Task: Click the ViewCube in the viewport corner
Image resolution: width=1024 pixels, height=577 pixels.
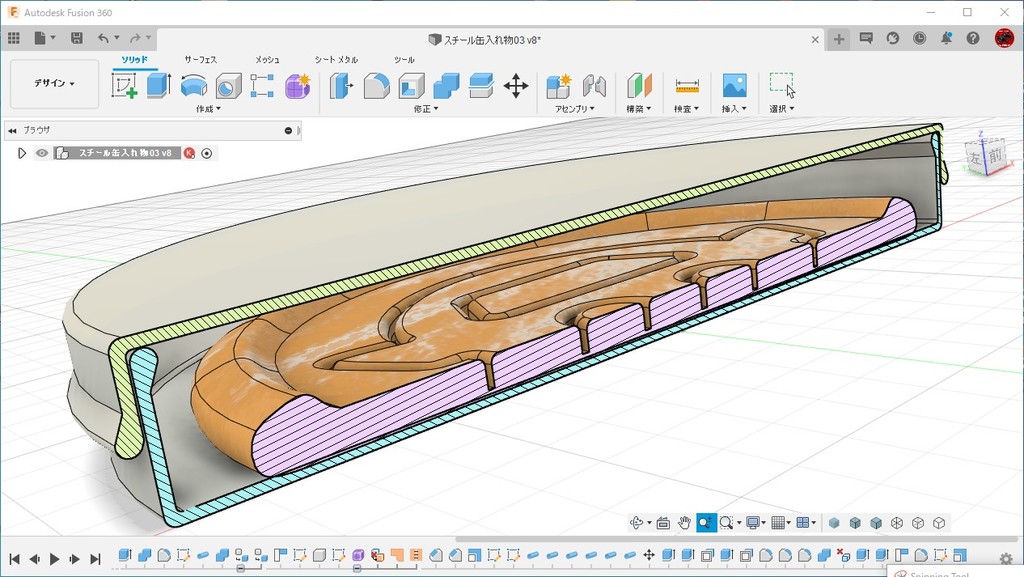Action: 985,156
